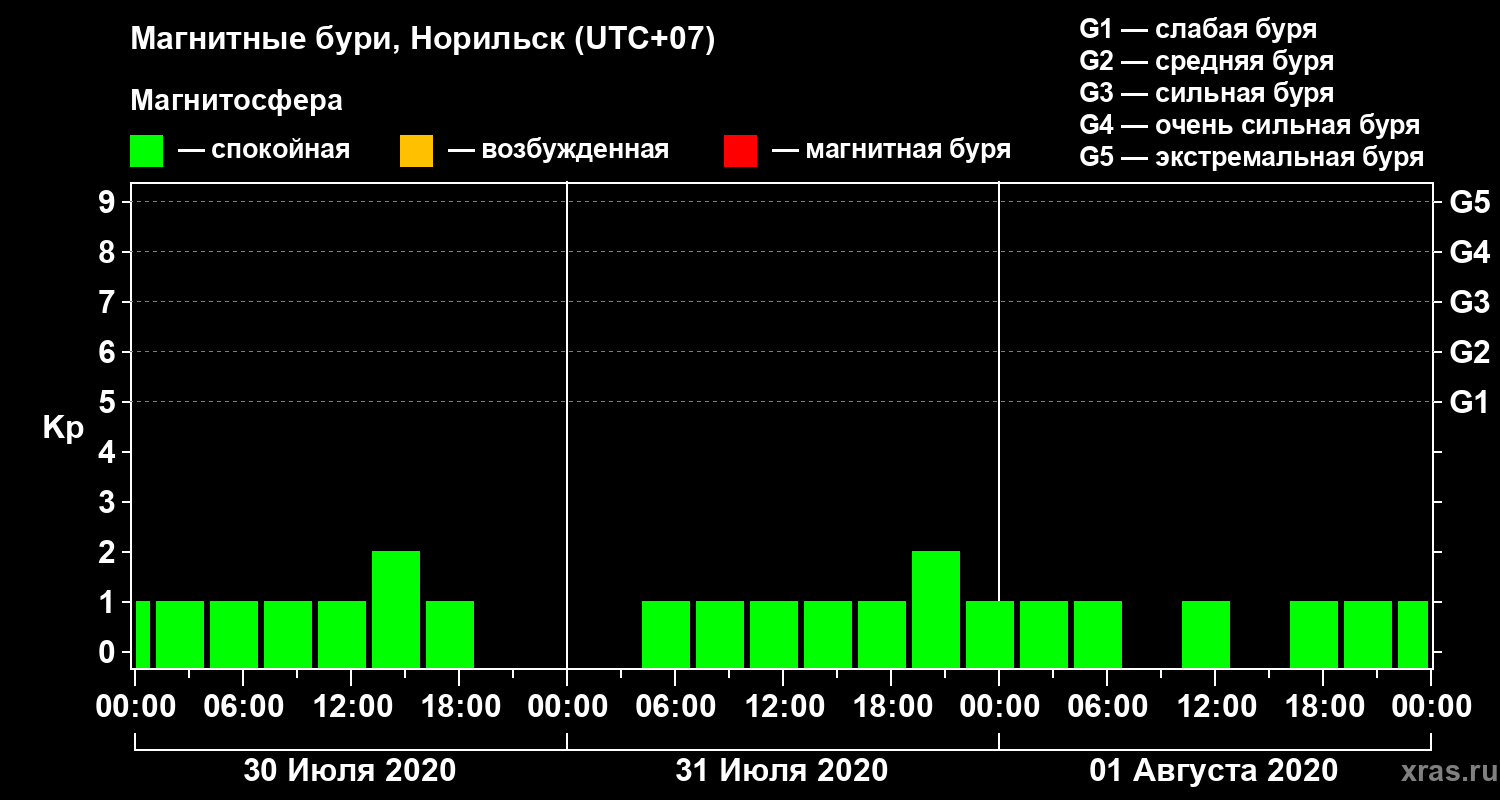Click the '— спокойная' legend label
Screen dimensions: 1500x800
[x=264, y=150]
